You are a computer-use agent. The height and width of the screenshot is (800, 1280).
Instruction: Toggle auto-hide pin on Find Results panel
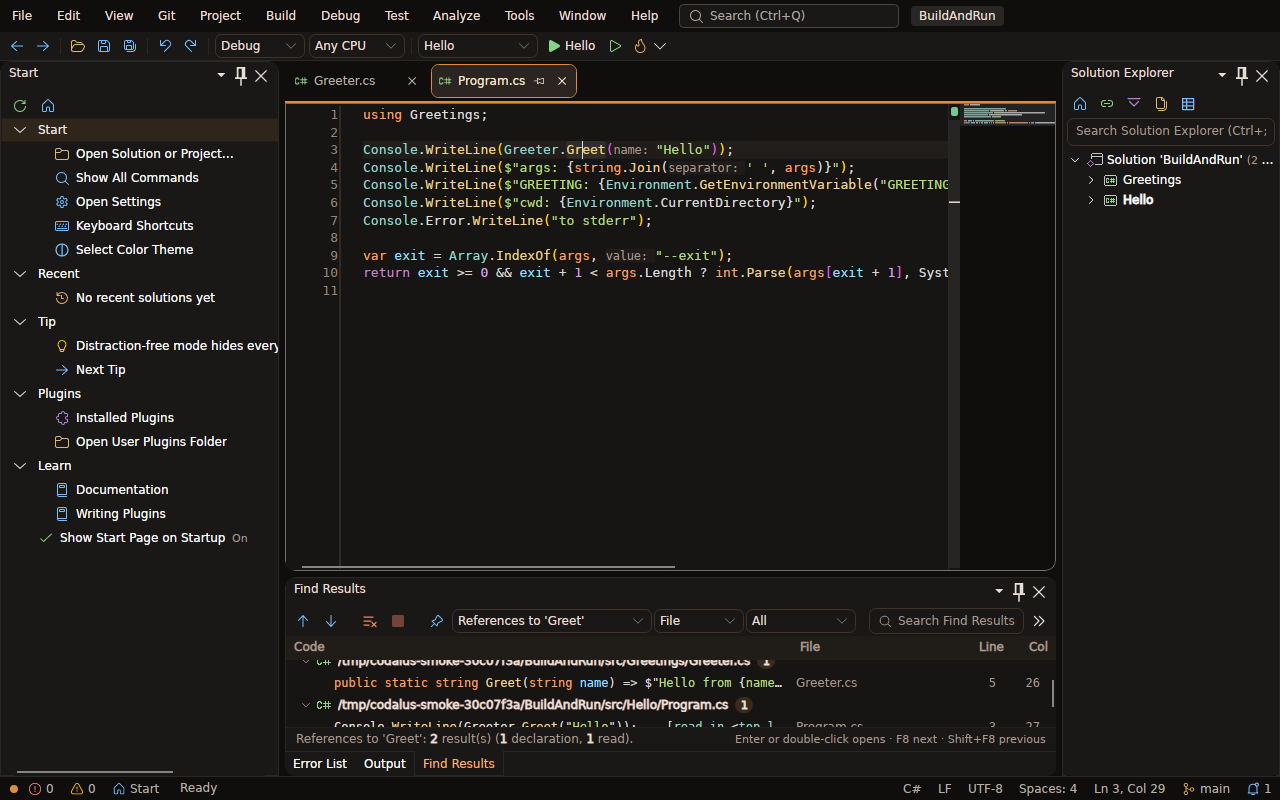pyautogui.click(x=1019, y=591)
